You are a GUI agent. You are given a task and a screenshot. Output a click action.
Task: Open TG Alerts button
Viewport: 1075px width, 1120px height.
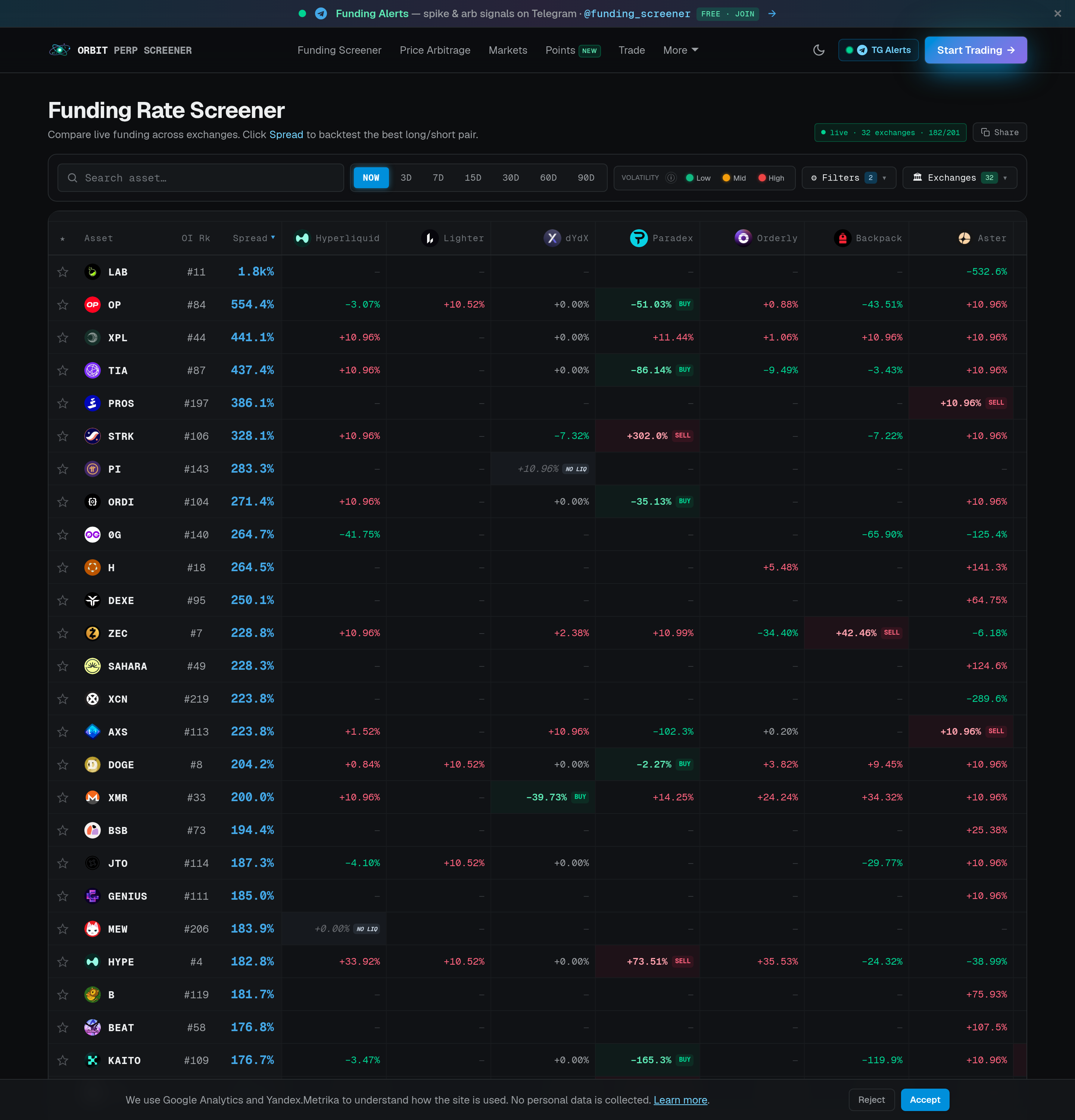tap(879, 50)
